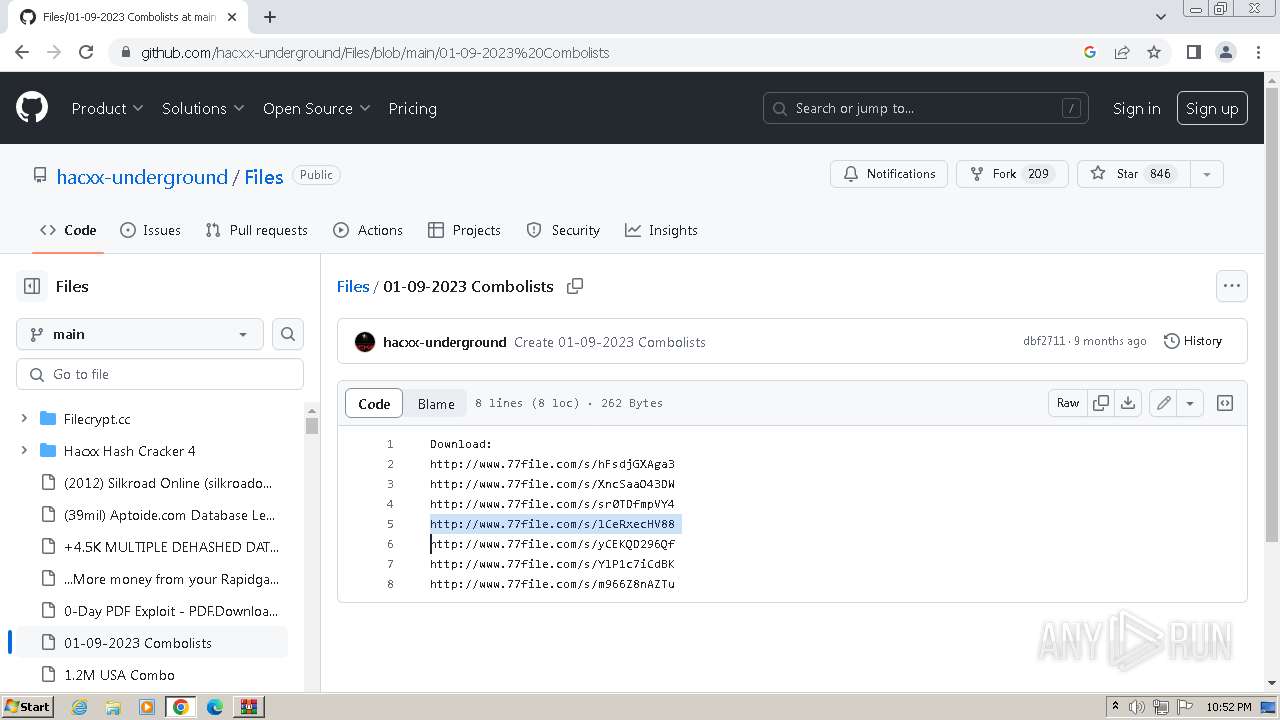Switch to Code view toggle
The width and height of the screenshot is (1280, 720).
click(374, 403)
